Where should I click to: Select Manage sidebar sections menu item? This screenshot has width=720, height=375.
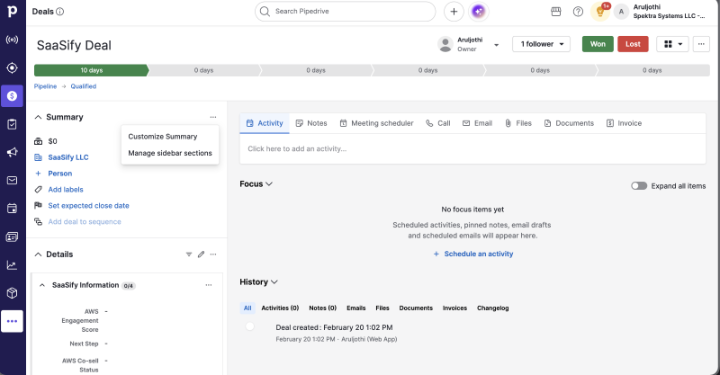(170, 153)
